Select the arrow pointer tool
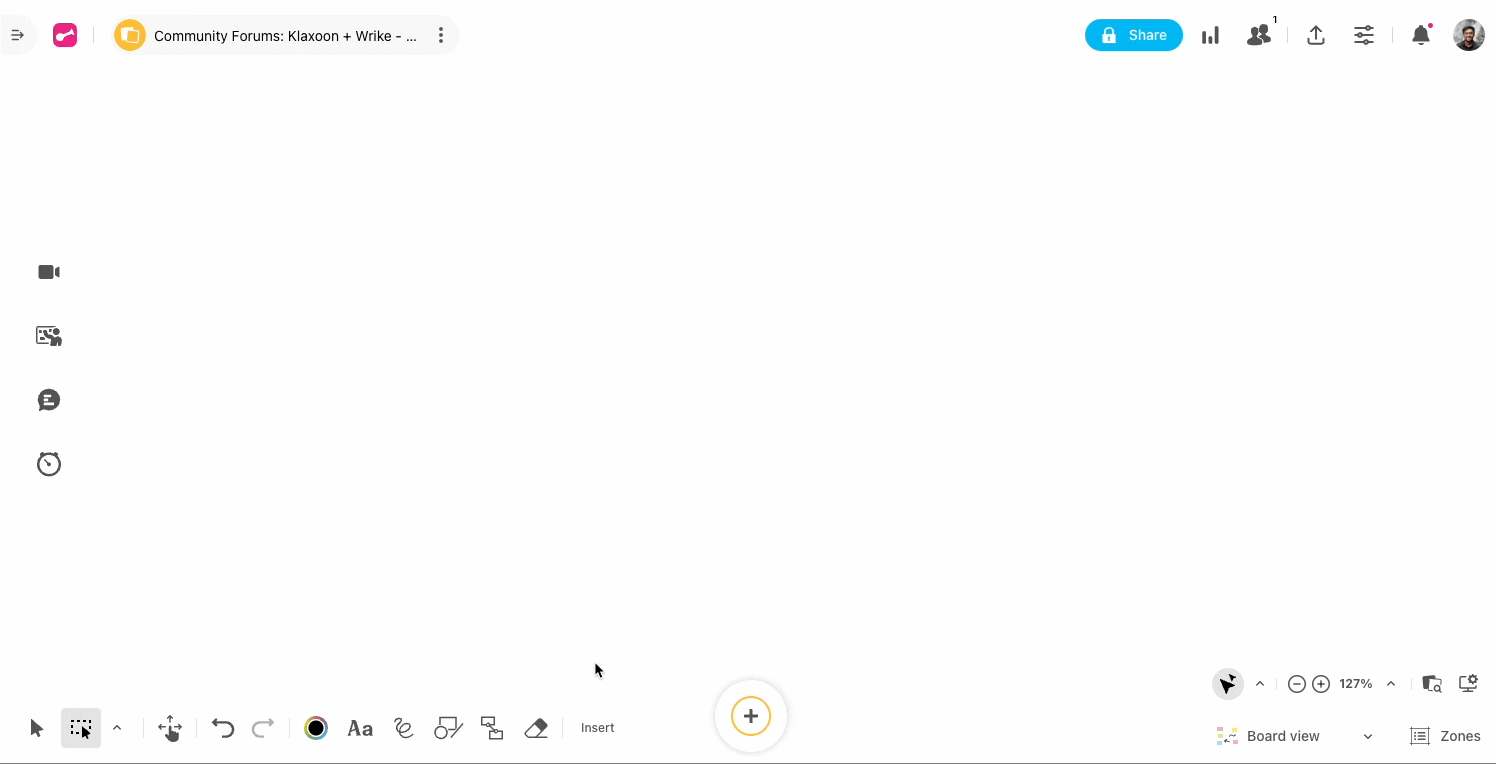Screen dimensions: 1496x764 coord(37,728)
